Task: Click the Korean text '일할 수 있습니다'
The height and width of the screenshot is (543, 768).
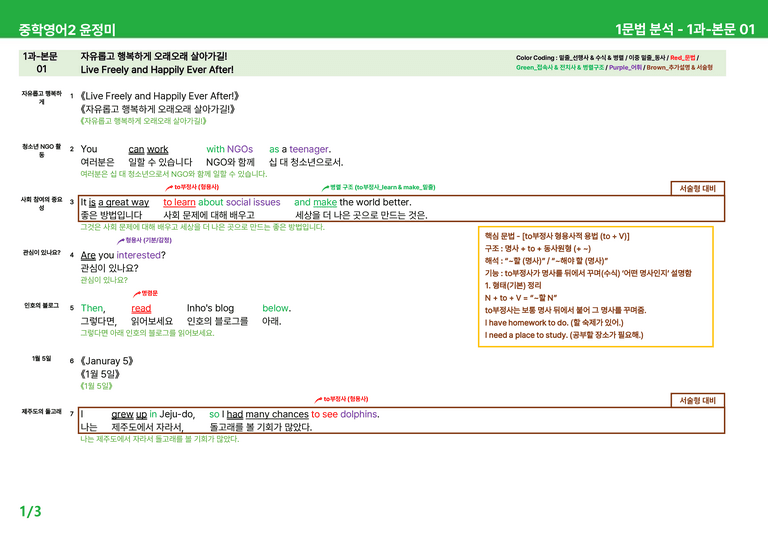Action: pos(160,162)
